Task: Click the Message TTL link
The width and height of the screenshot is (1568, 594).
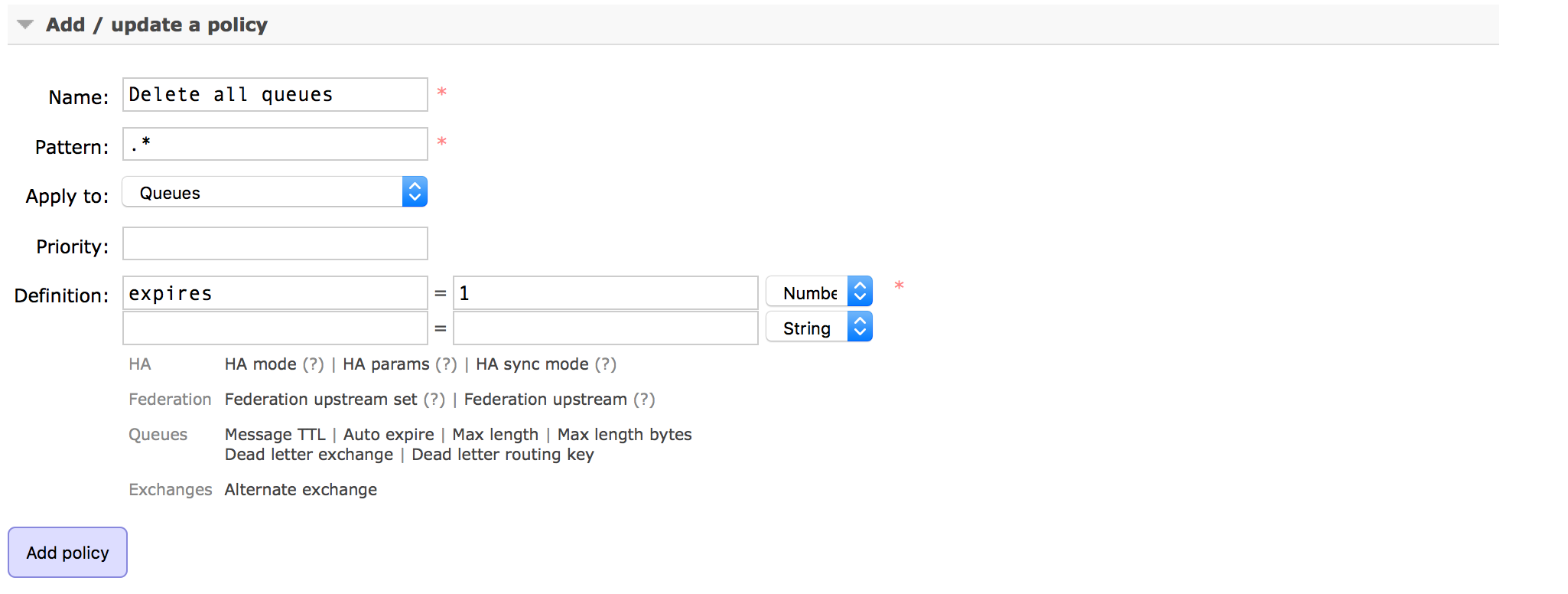Action: (275, 435)
